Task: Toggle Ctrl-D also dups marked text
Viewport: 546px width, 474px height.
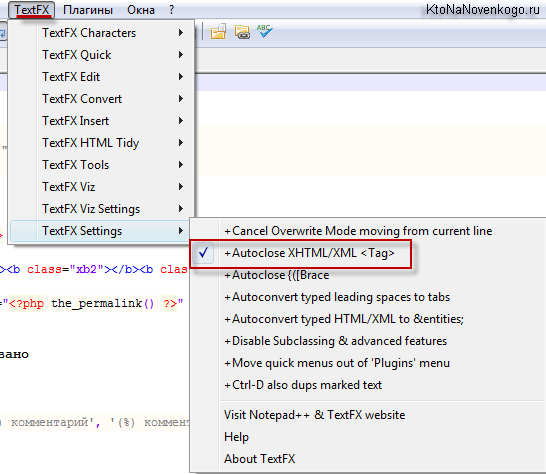Action: 368,385
